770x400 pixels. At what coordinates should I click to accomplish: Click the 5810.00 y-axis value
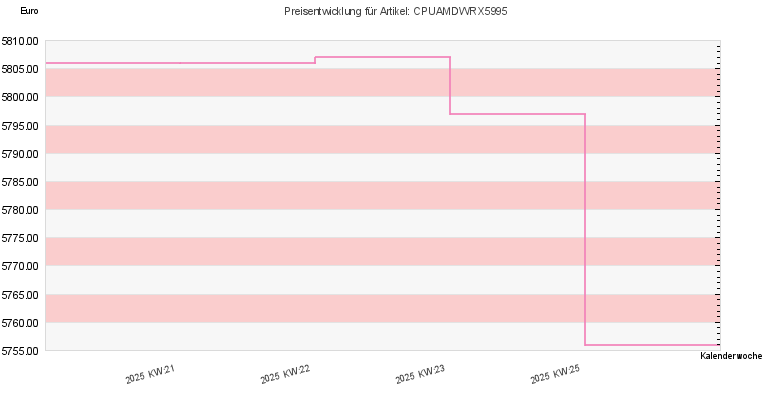20,41
